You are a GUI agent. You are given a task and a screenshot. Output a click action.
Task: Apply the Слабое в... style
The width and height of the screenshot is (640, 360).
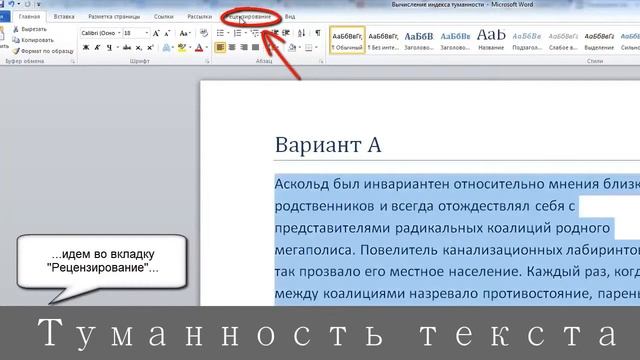[x=563, y=40]
